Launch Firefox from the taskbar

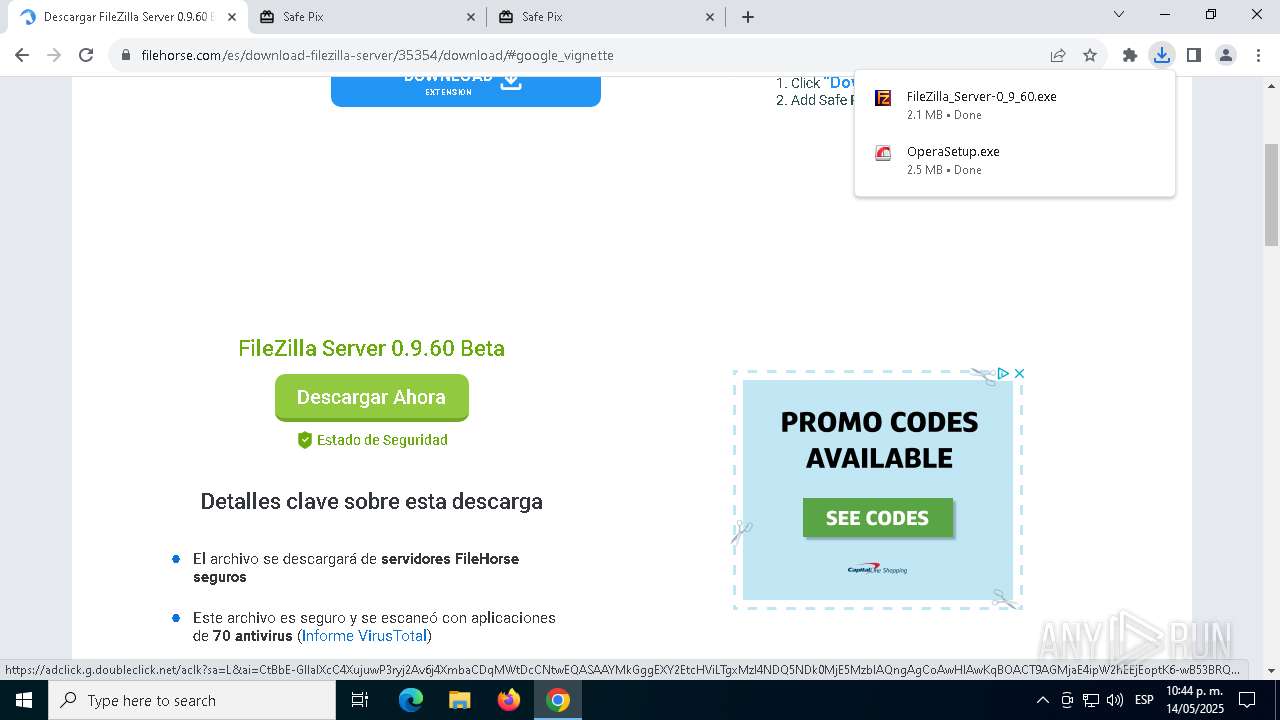(x=509, y=700)
